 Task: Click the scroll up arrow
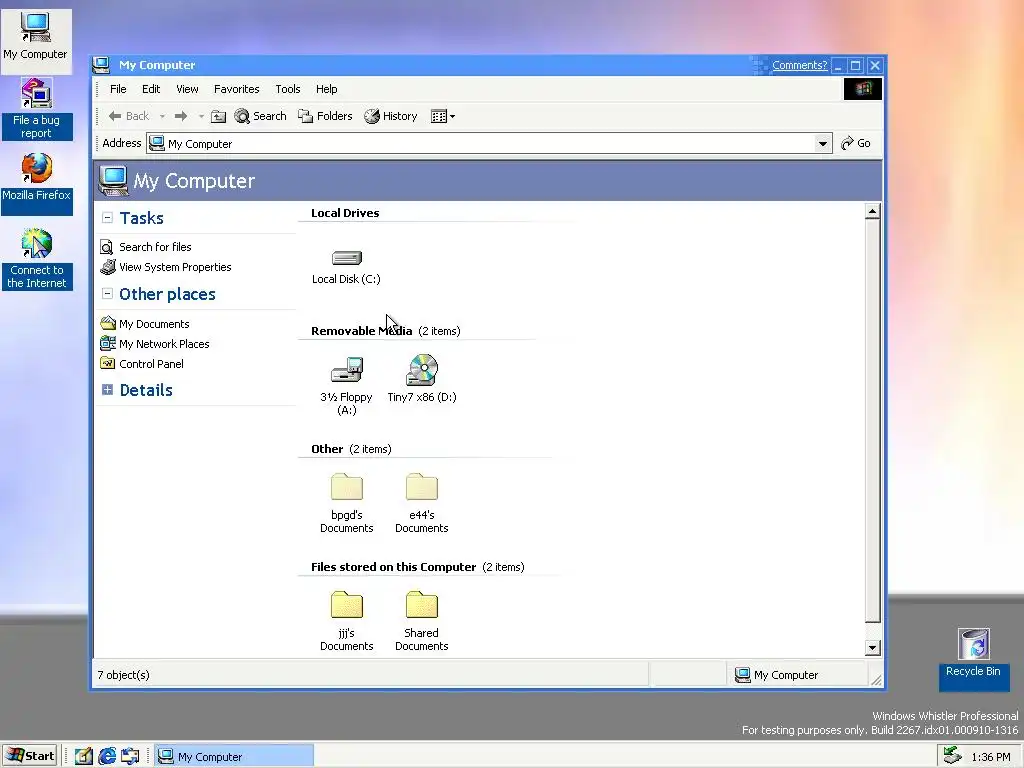click(x=872, y=212)
